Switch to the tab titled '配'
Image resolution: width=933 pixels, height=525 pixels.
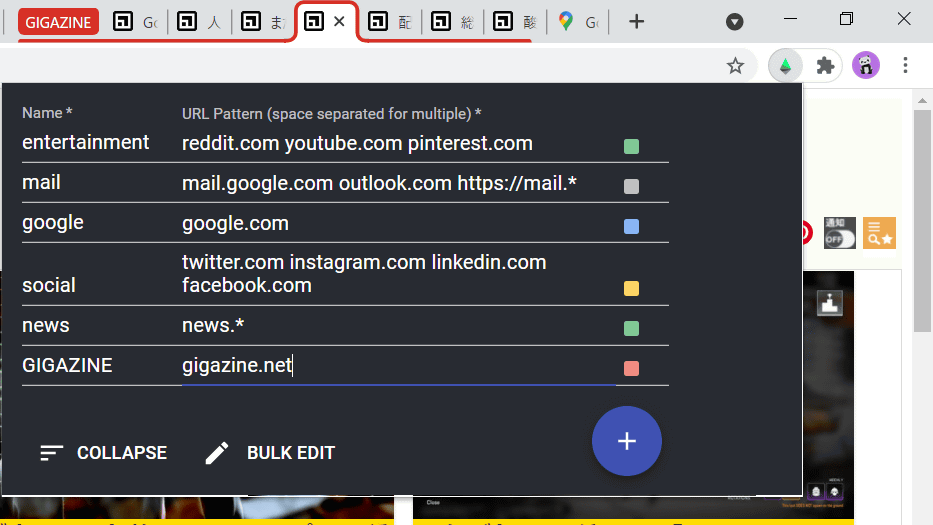pos(390,23)
